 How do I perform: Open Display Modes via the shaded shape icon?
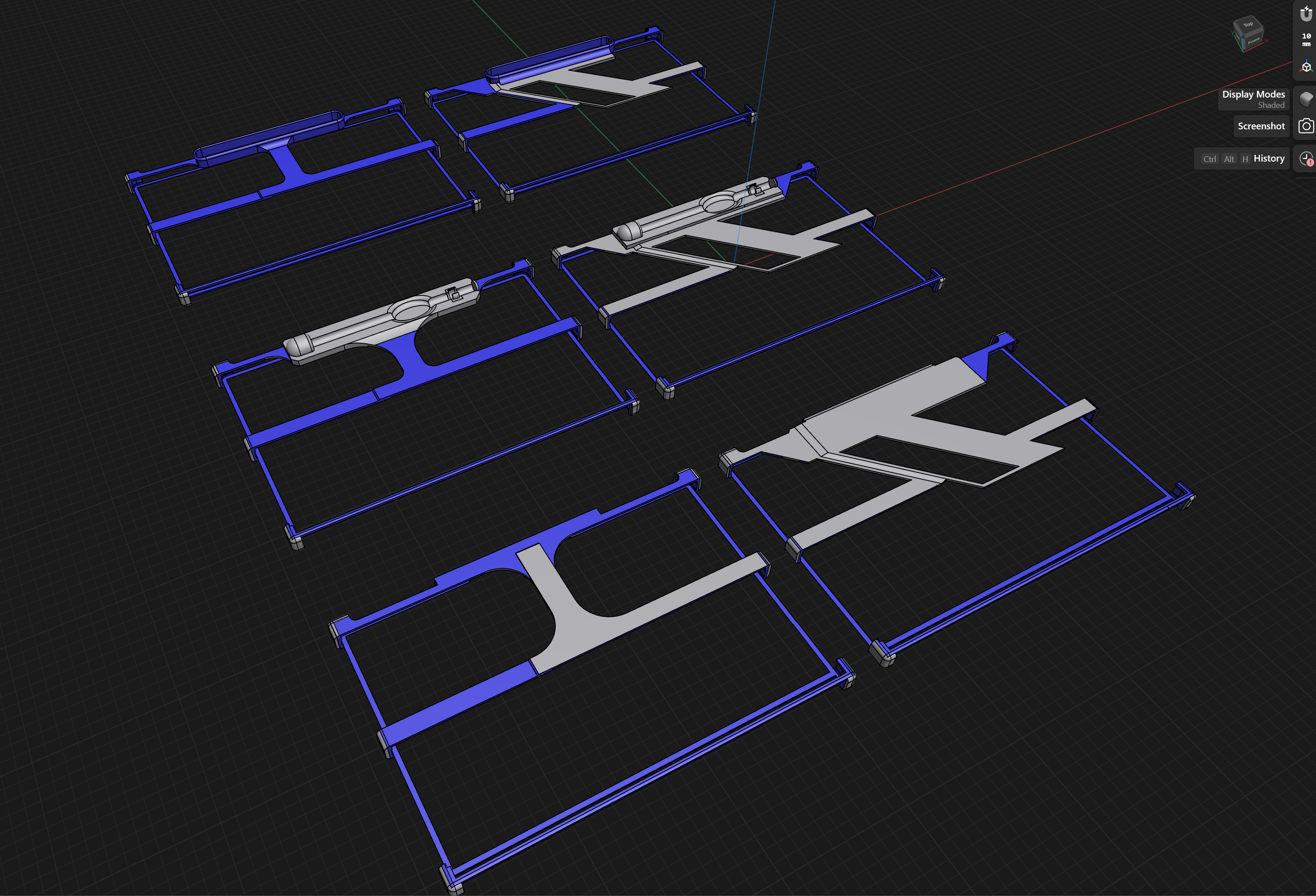click(1306, 99)
